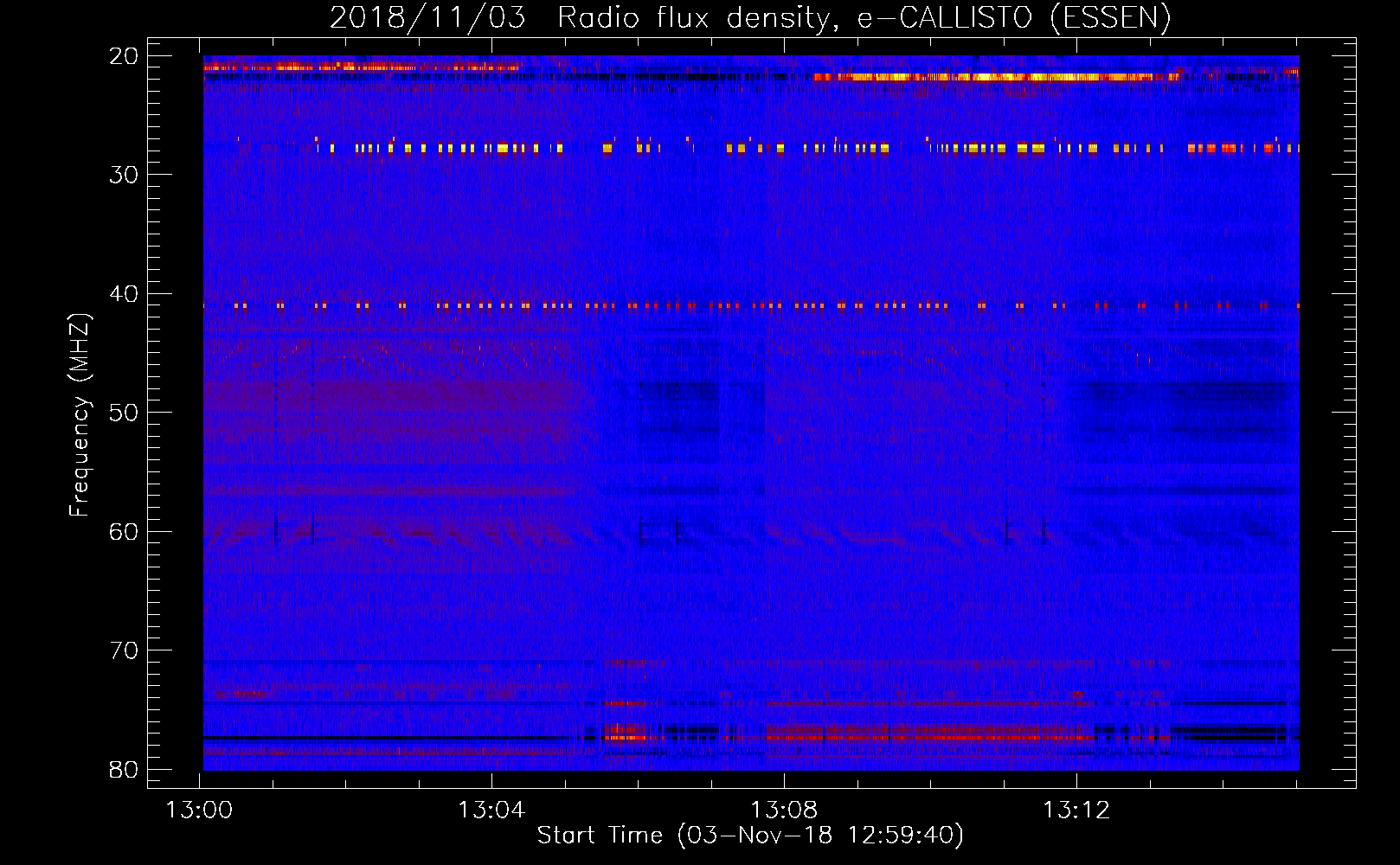Viewport: 1400px width, 865px height.
Task: Click the '70' frequency tick label
Action: 125,650
